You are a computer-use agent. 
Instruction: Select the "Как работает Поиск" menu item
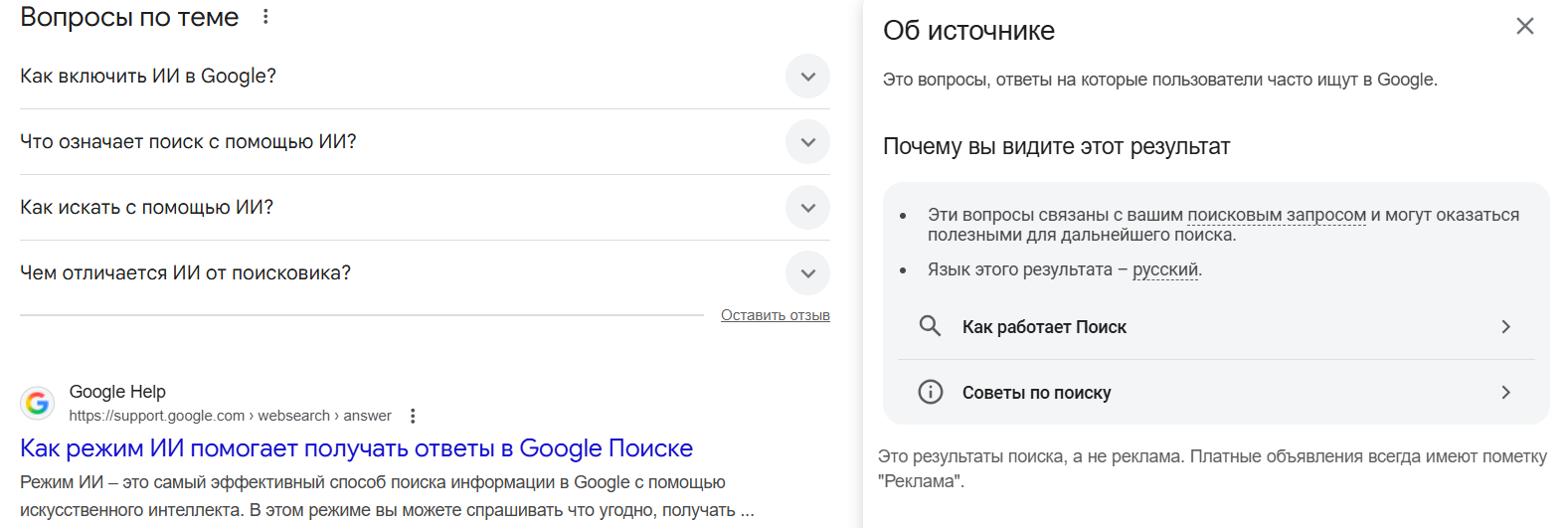(1044, 327)
